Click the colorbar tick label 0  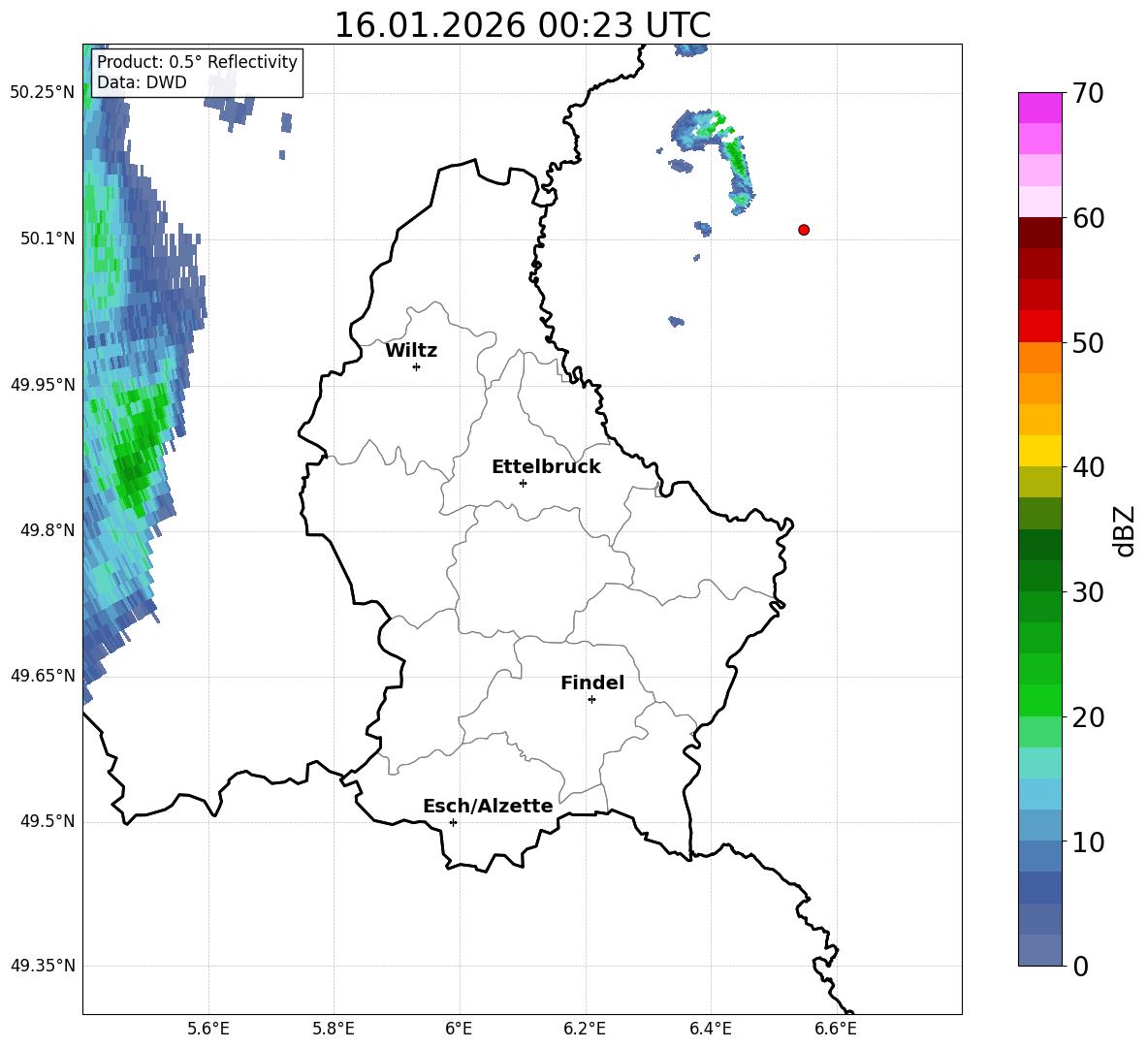click(x=1080, y=966)
